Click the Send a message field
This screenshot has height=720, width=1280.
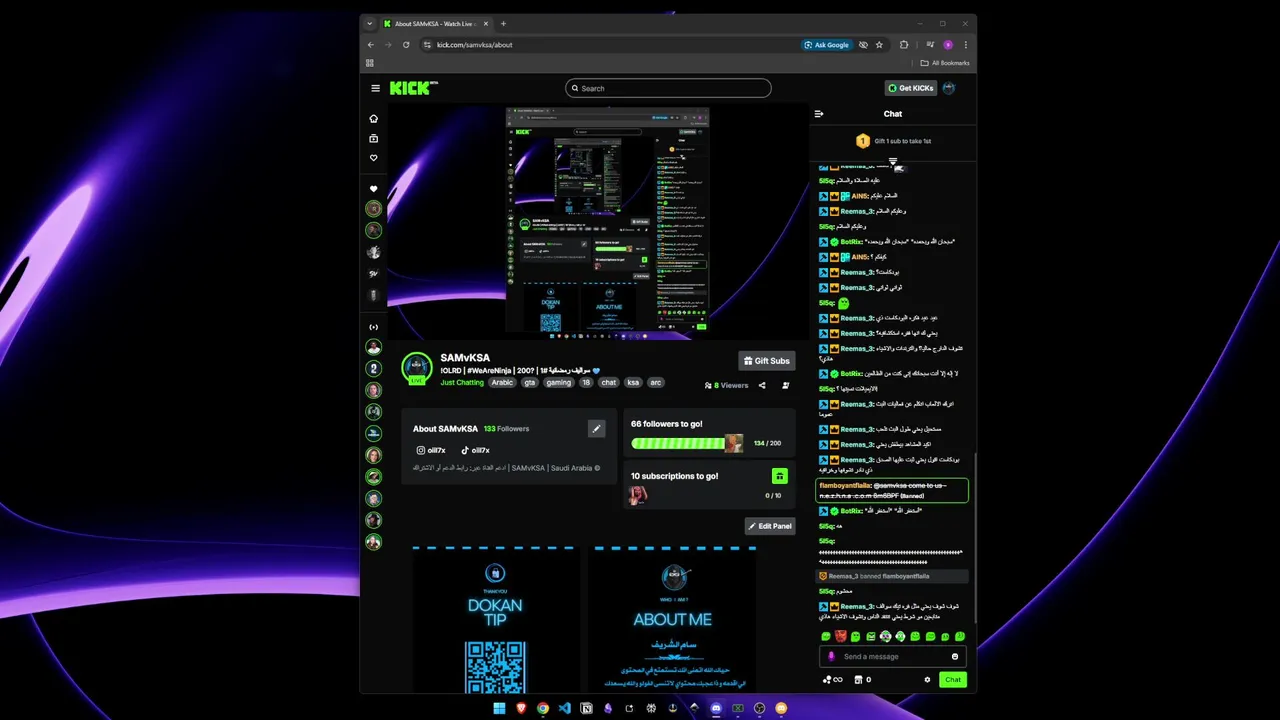[x=893, y=657]
